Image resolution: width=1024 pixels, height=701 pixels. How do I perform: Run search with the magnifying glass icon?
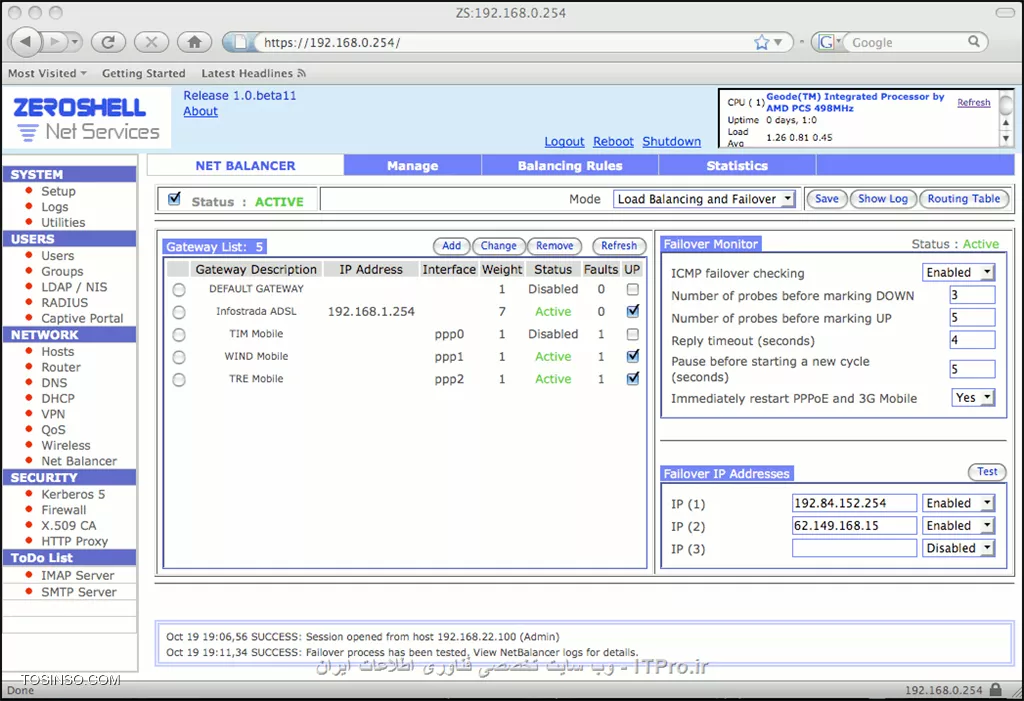pyautogui.click(x=974, y=42)
